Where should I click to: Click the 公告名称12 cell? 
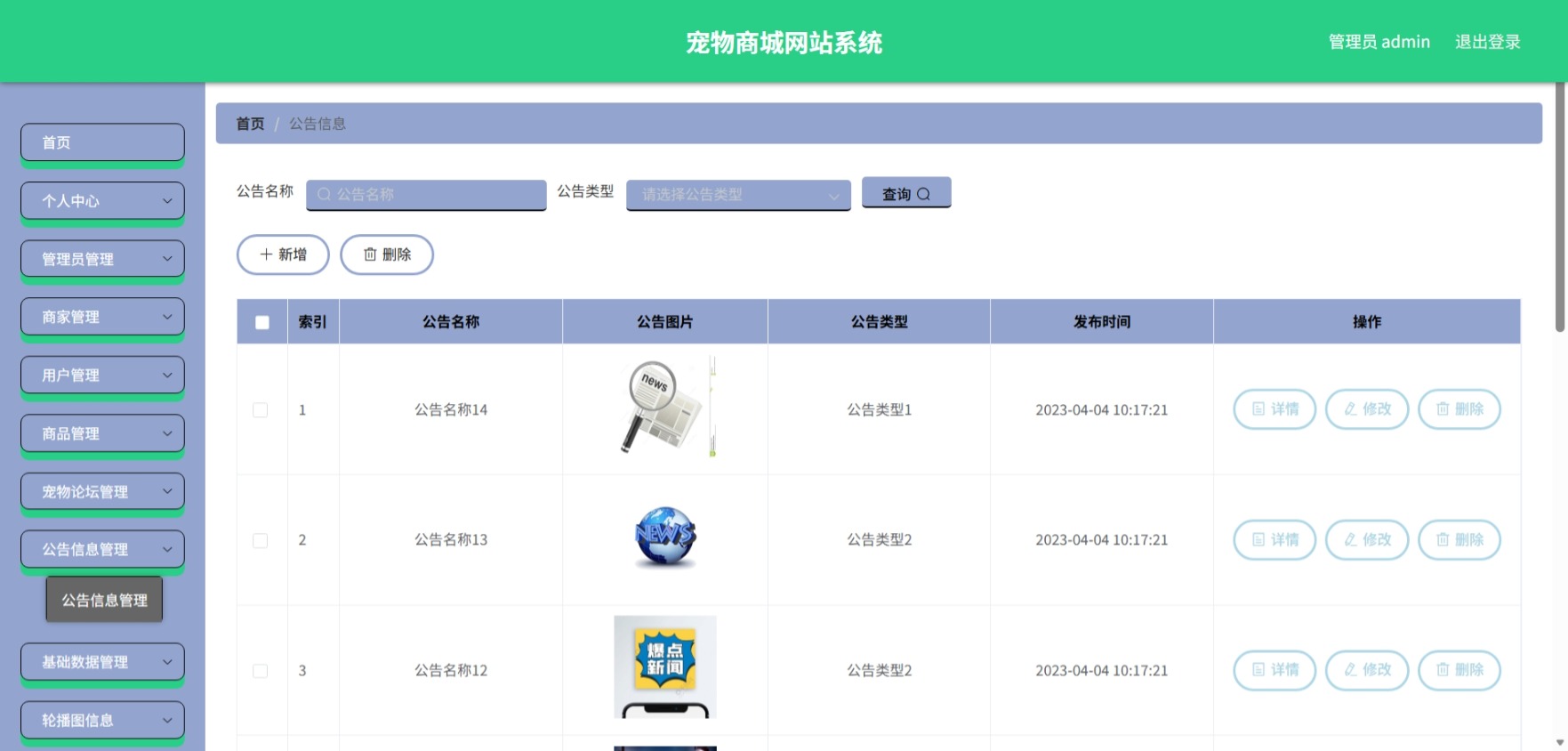(x=451, y=671)
